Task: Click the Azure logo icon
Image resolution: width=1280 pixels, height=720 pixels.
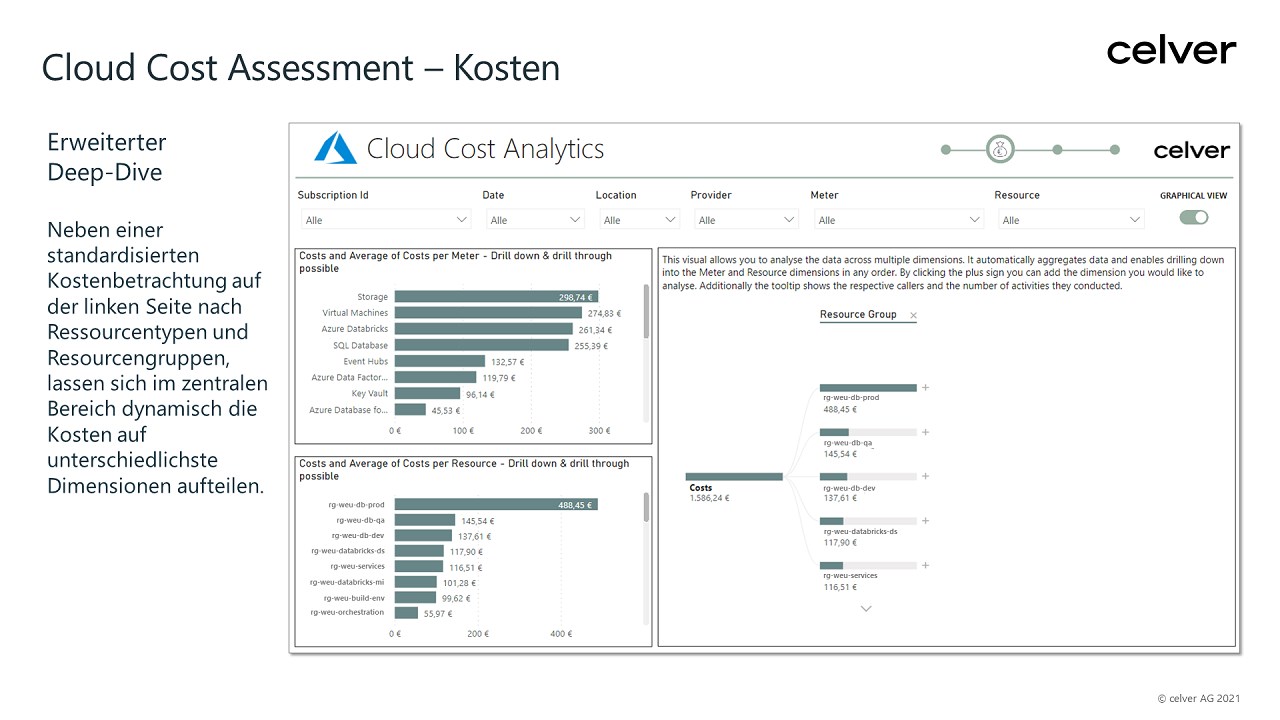Action: [x=335, y=148]
